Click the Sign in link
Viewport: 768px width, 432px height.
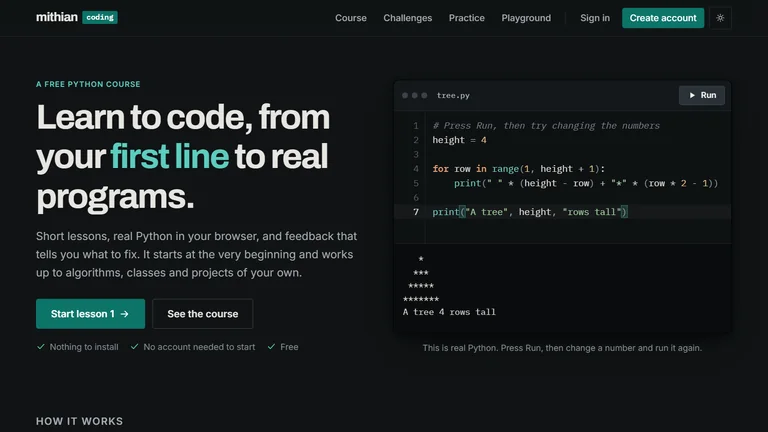click(595, 18)
